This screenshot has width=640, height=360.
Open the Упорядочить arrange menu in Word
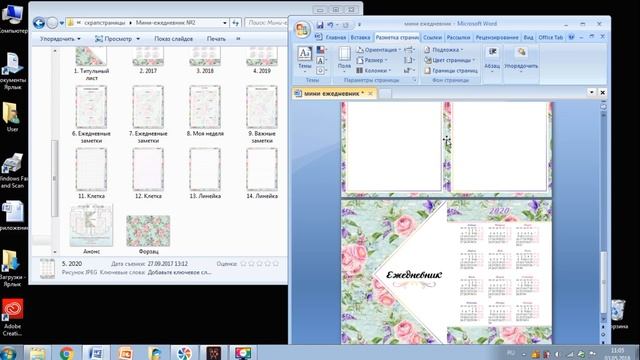[x=521, y=60]
